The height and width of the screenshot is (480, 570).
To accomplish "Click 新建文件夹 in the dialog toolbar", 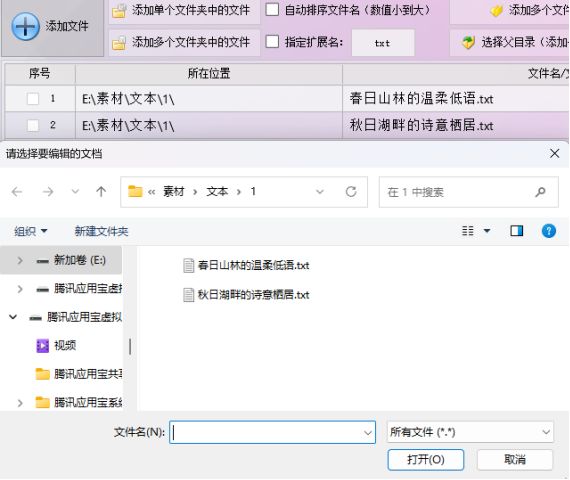I will coord(101,231).
